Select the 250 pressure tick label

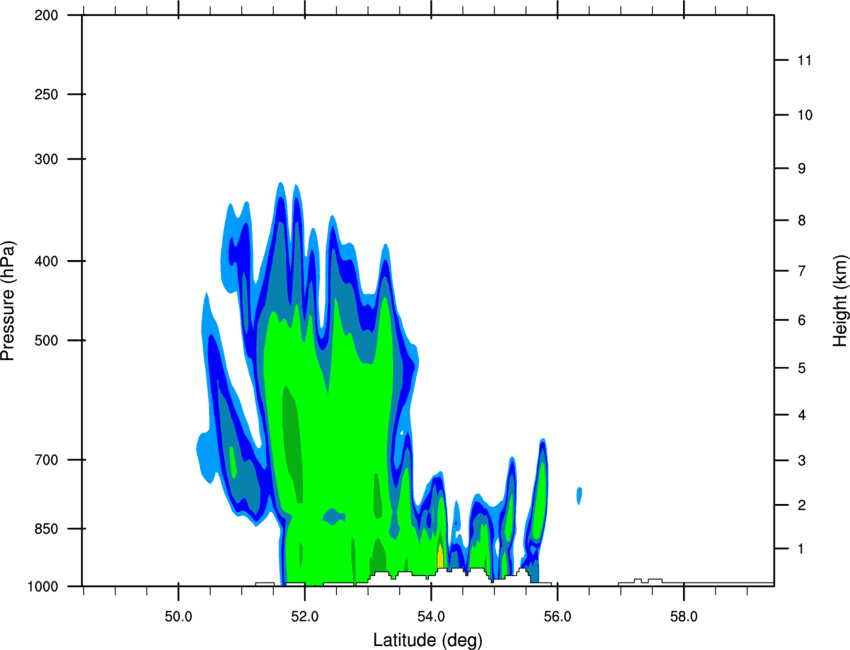tap(46, 94)
